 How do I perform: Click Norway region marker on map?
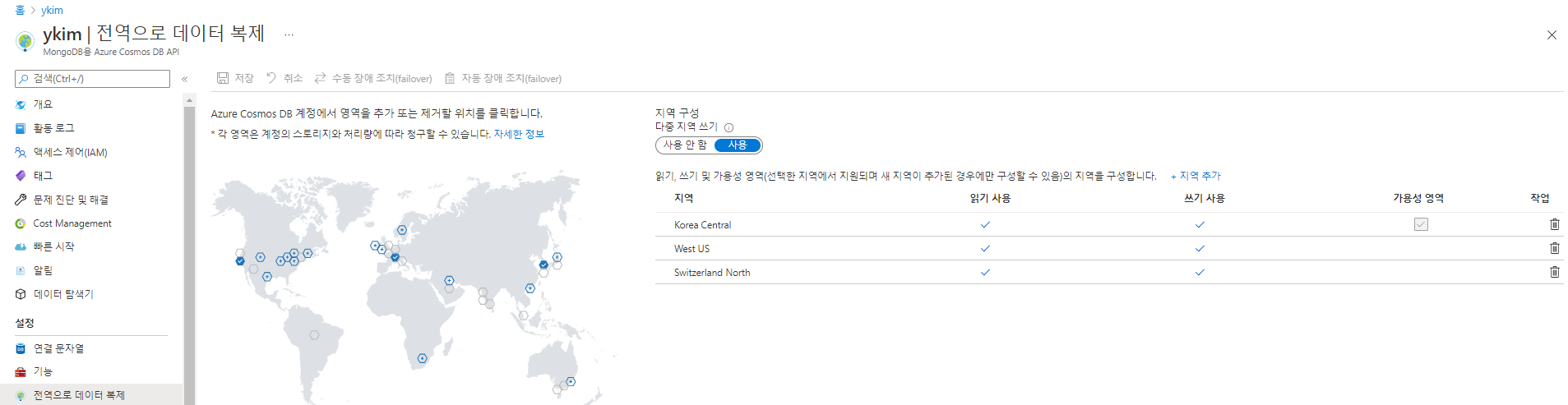[402, 230]
